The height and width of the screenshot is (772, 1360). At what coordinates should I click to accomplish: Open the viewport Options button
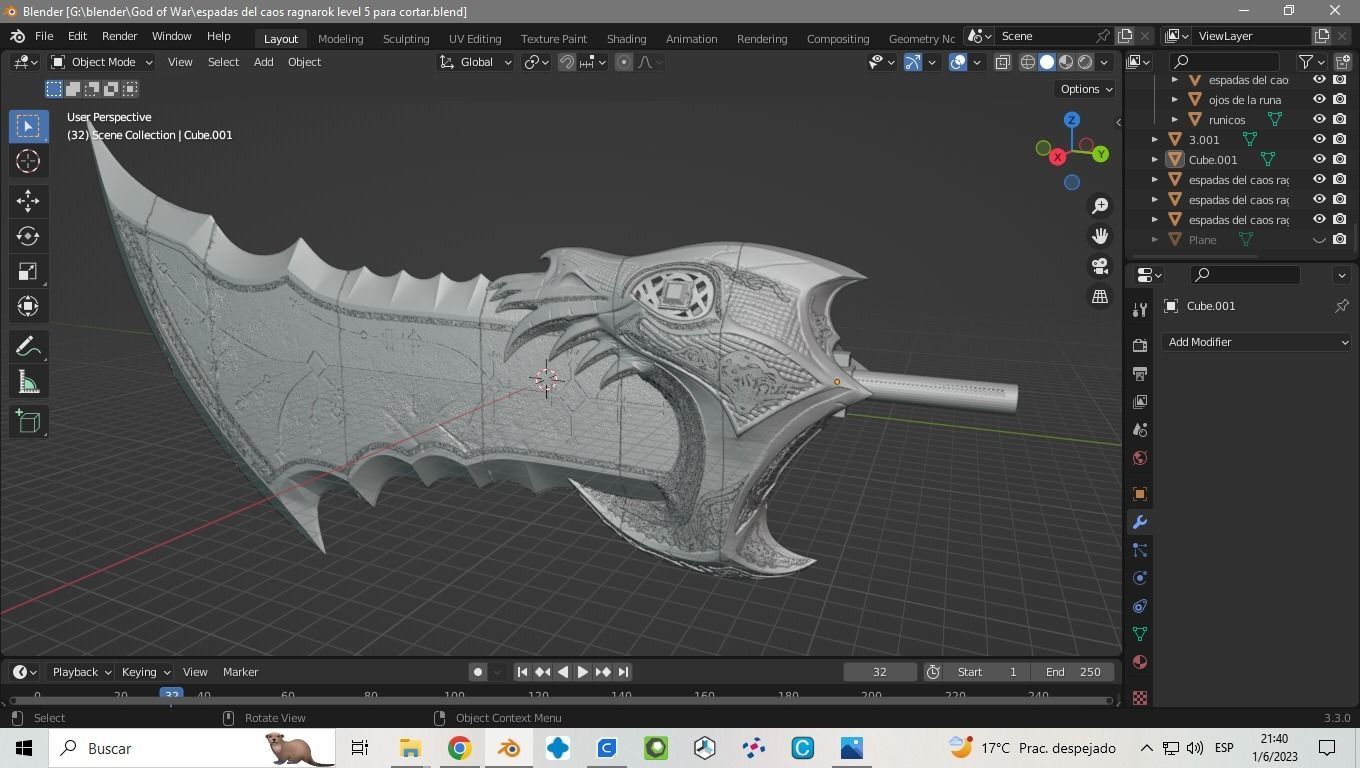click(x=1084, y=89)
